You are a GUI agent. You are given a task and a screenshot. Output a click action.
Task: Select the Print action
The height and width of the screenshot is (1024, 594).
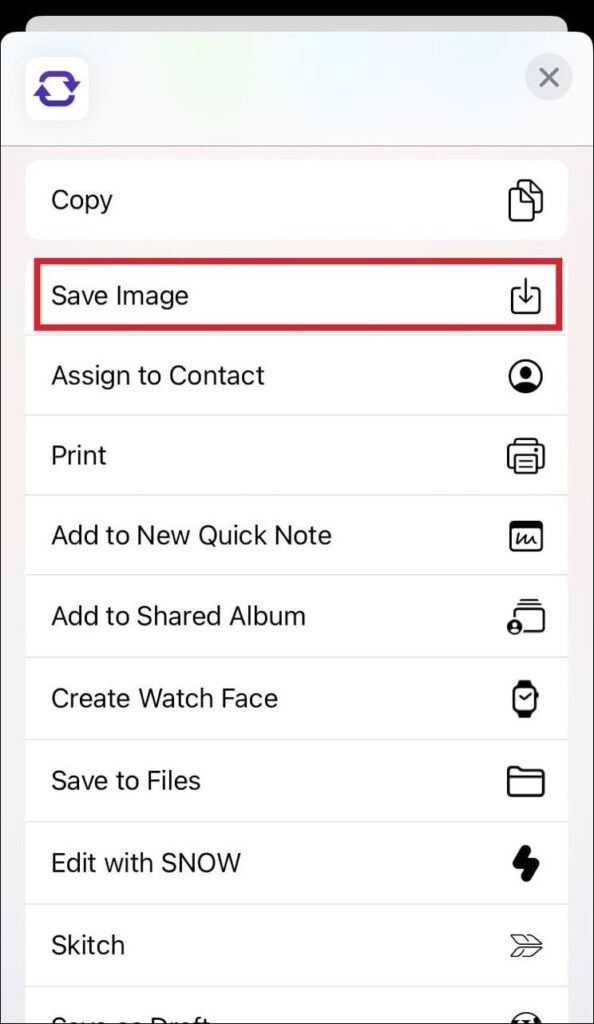[x=296, y=455]
